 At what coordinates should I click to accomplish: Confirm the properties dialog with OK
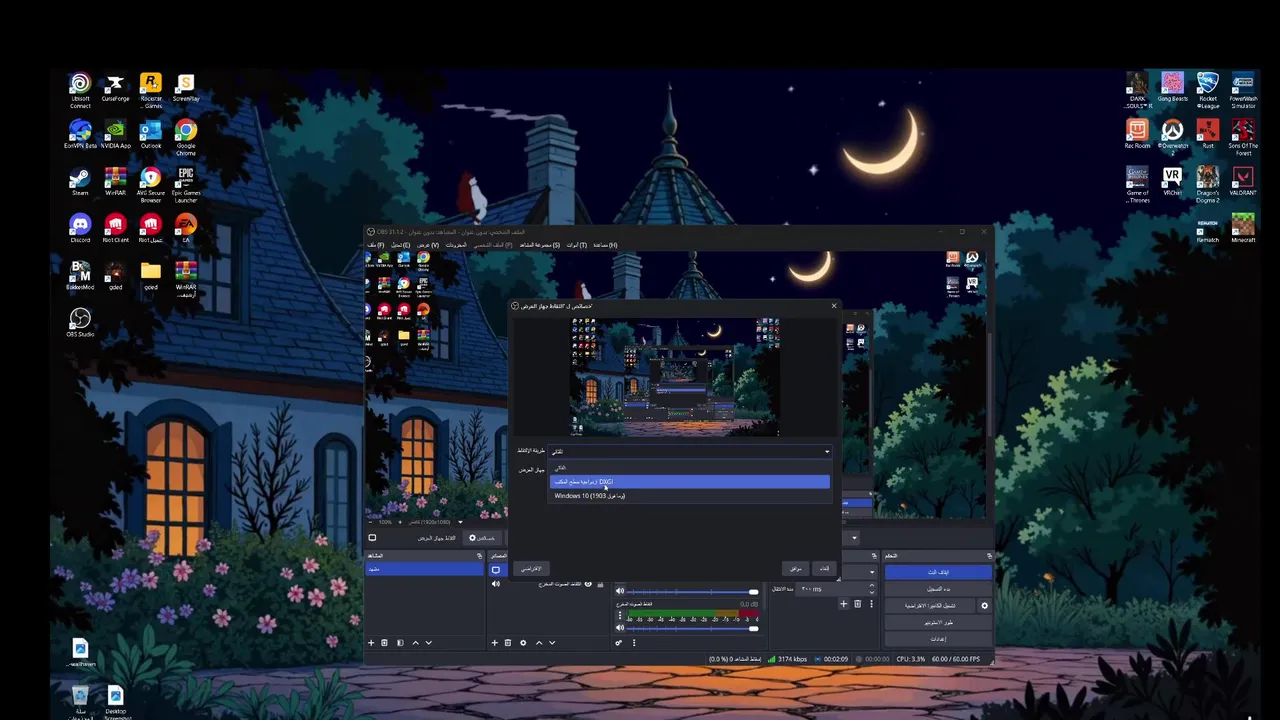[795, 568]
